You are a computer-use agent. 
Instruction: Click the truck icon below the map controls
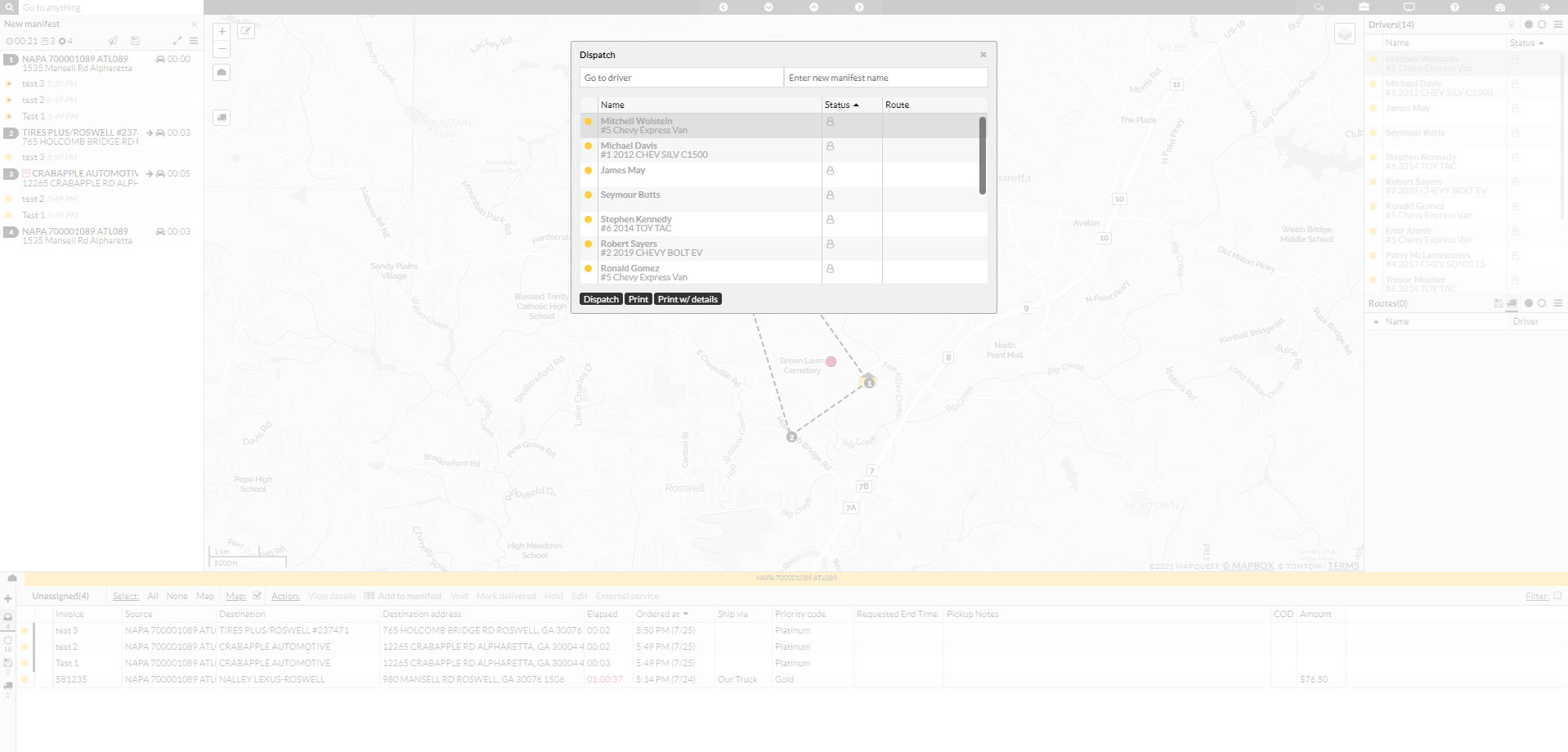coord(221,117)
